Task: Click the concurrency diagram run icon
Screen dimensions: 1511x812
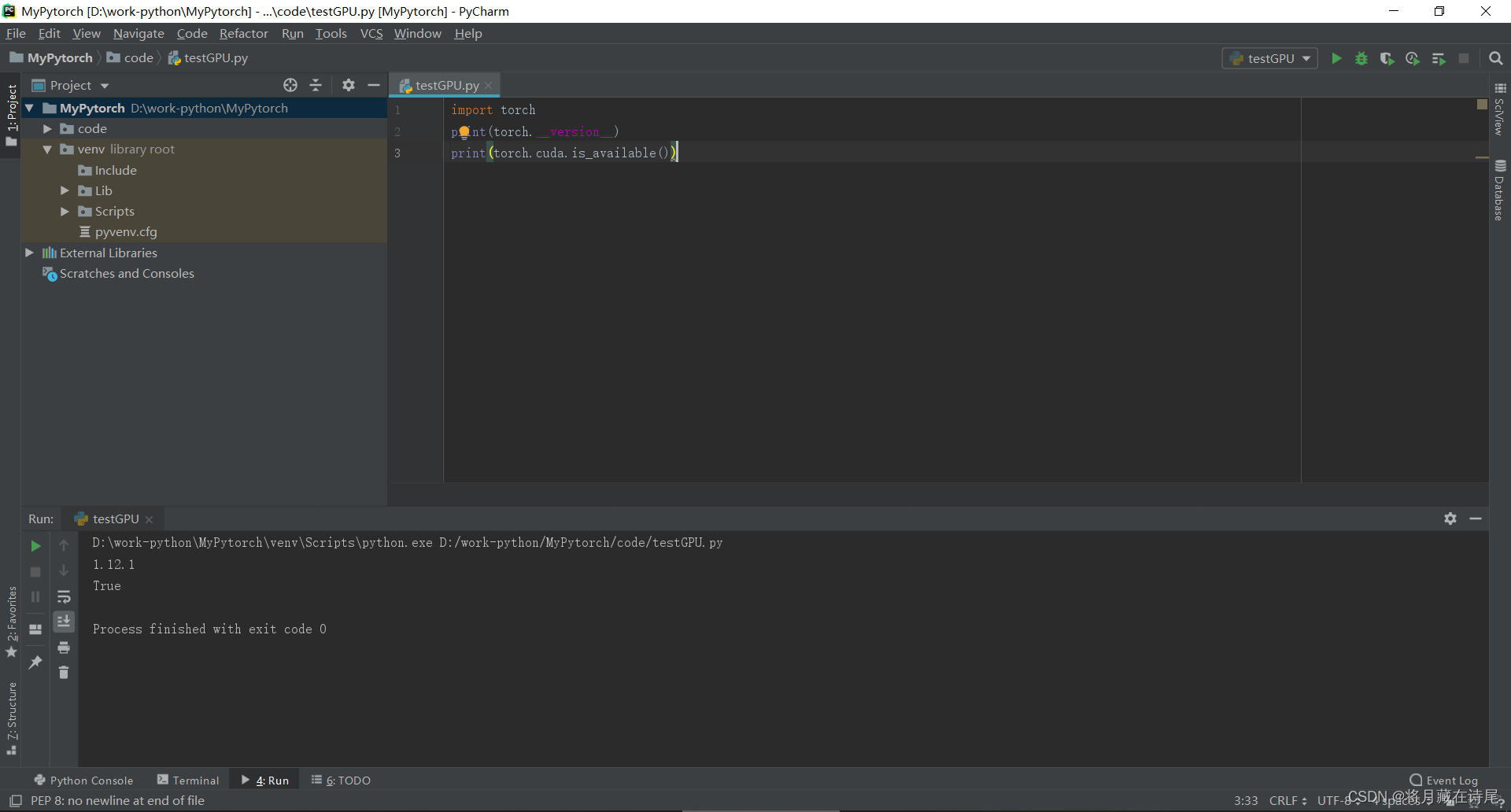Action: click(1439, 58)
